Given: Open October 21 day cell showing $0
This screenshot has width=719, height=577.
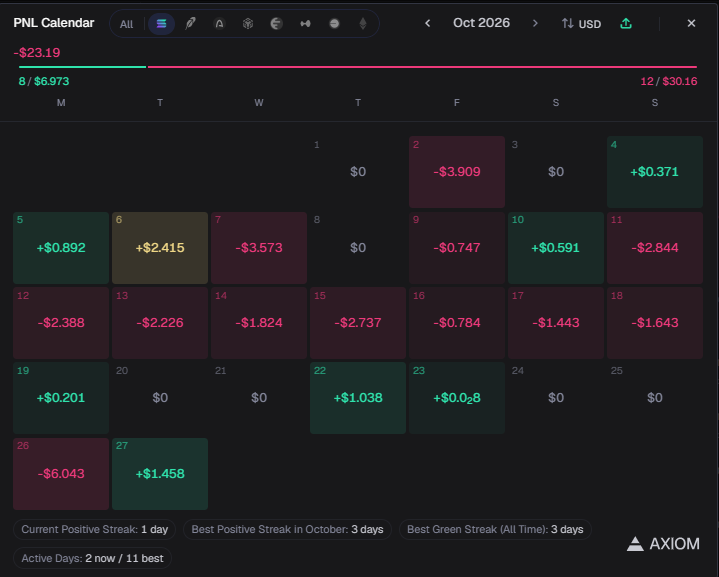Looking at the screenshot, I should [x=259, y=398].
